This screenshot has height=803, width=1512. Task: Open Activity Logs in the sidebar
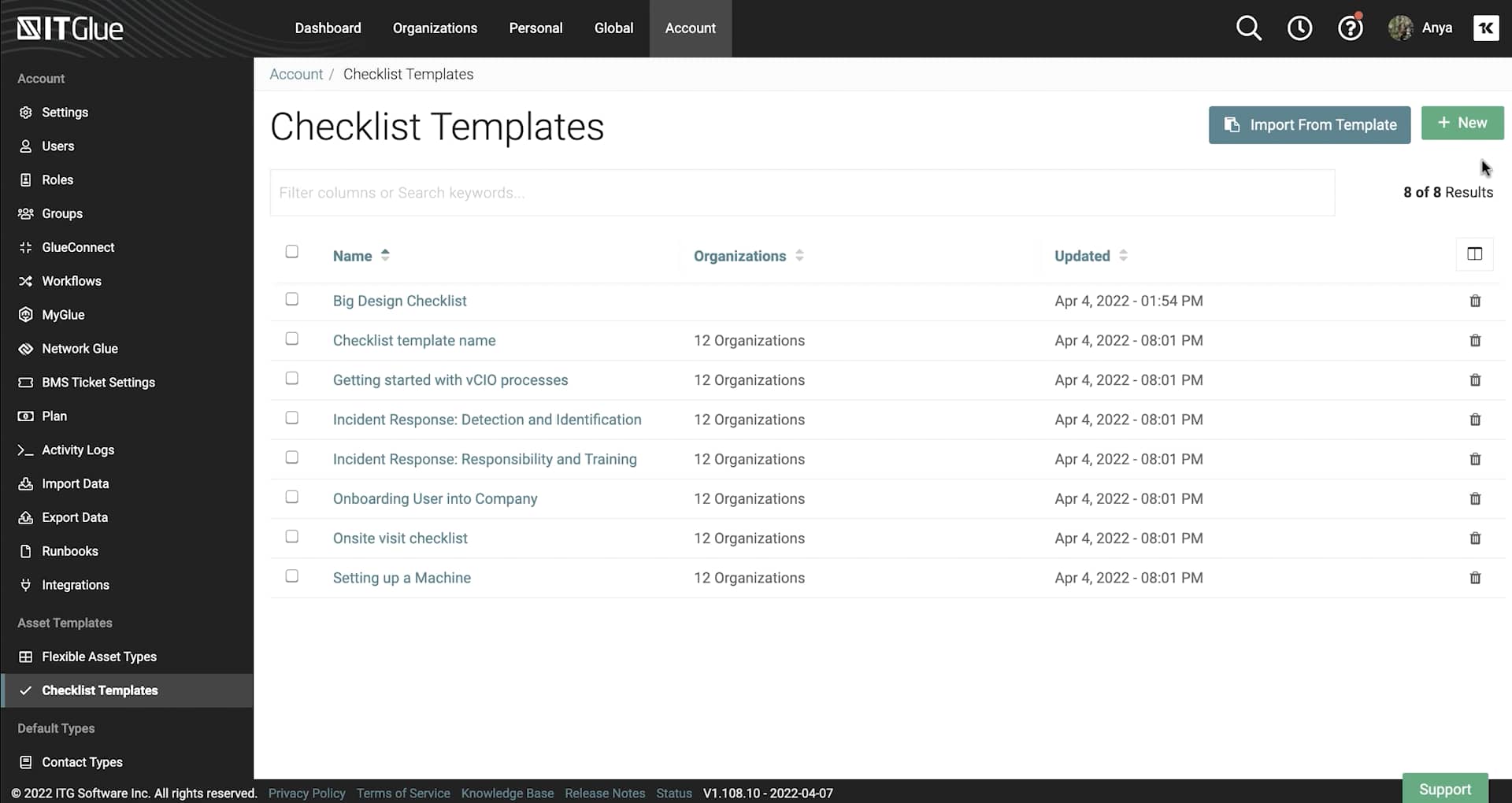click(76, 450)
